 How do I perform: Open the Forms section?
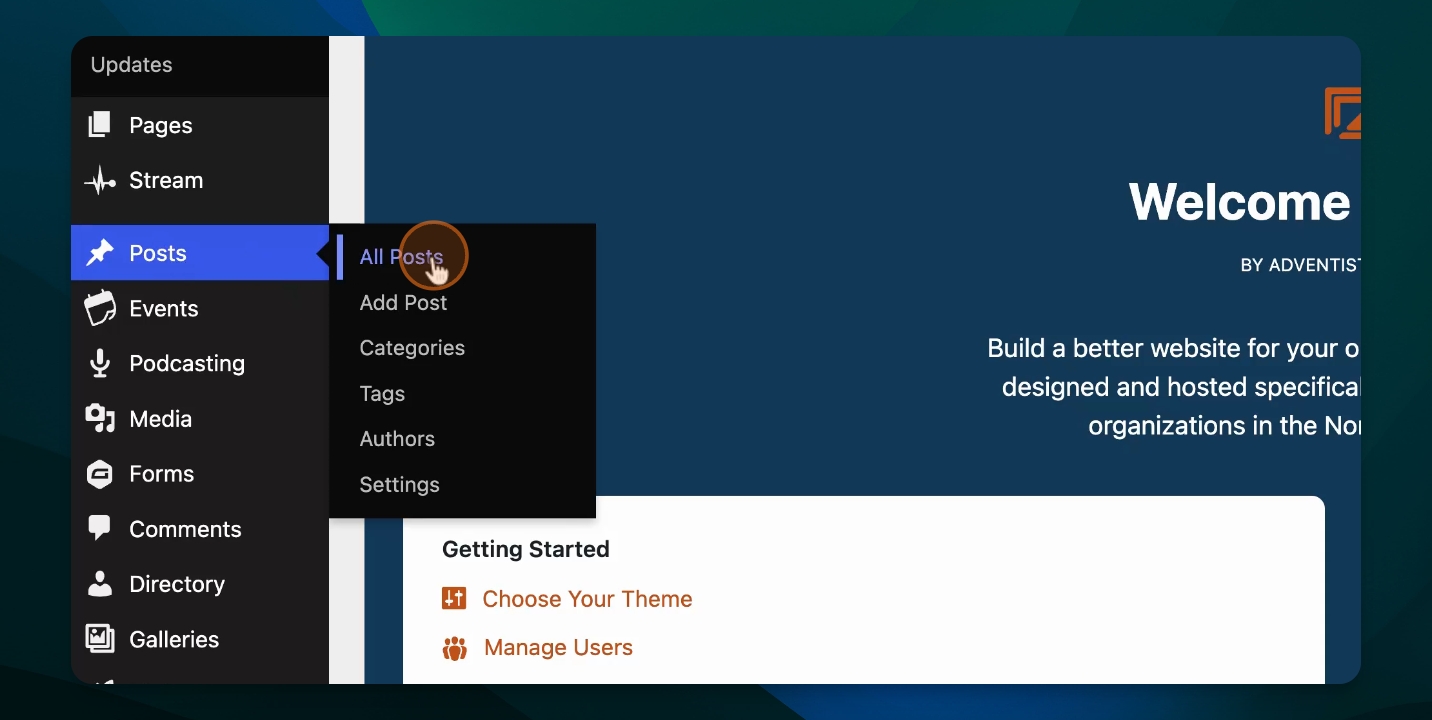(x=161, y=474)
